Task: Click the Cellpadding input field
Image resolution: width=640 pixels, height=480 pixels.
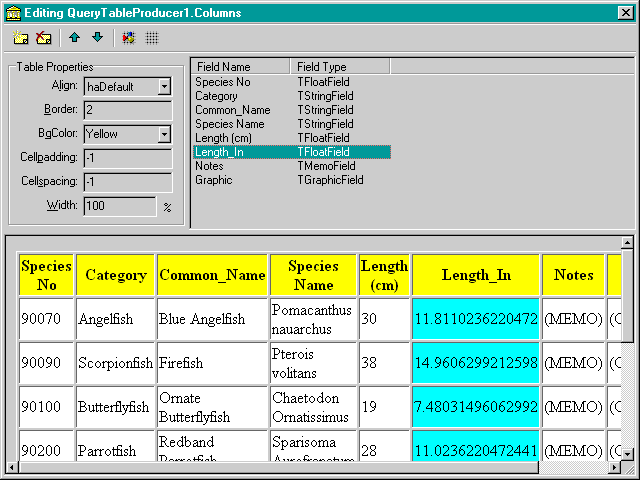Action: click(x=127, y=158)
